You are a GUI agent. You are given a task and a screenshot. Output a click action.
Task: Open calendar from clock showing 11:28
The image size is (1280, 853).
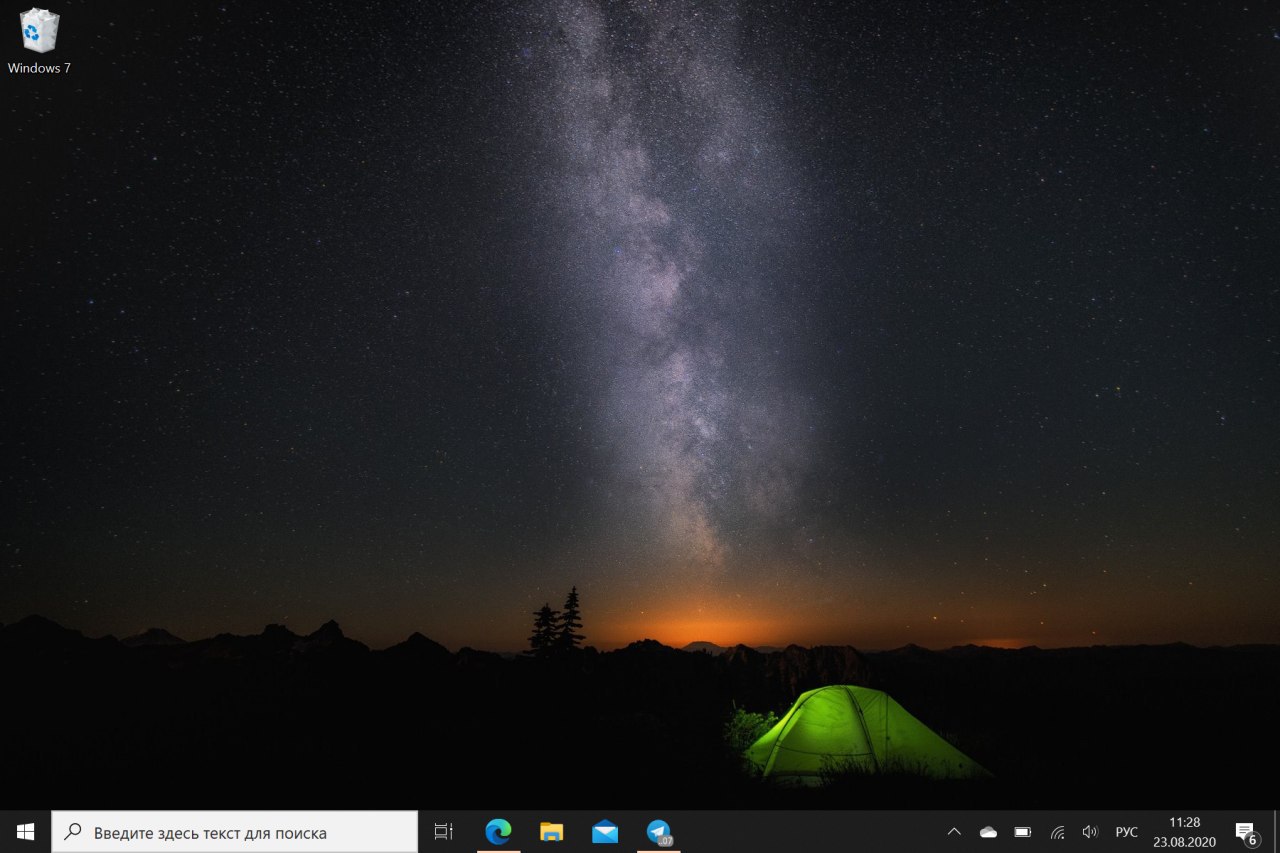(1184, 831)
